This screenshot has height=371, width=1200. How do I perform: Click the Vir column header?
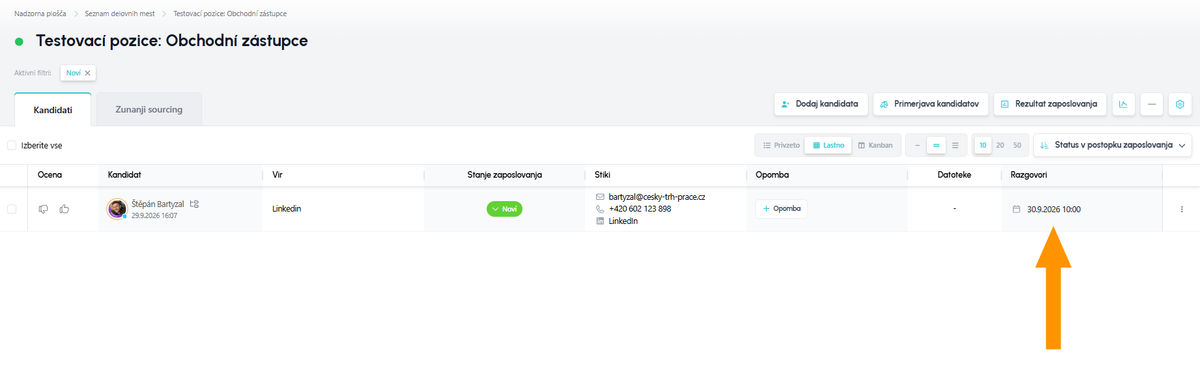point(277,174)
